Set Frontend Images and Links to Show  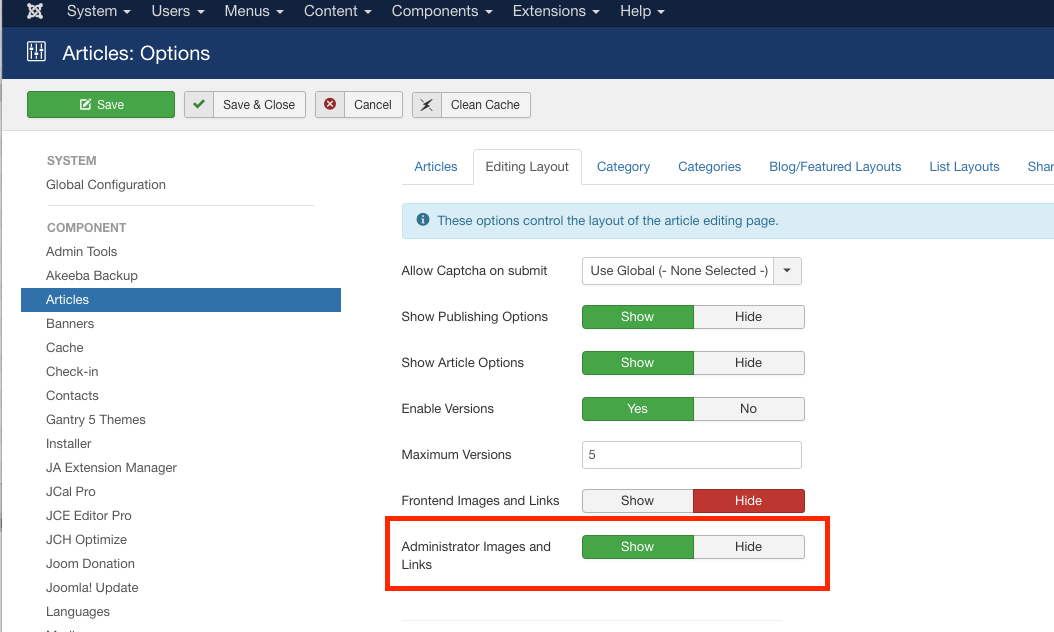pyautogui.click(x=637, y=501)
